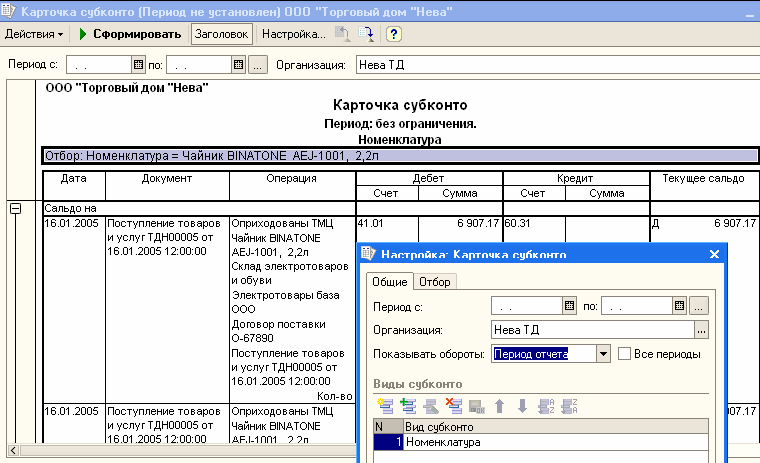Click the move up arrow icon
Screen dimensions: 760x463
point(500,405)
